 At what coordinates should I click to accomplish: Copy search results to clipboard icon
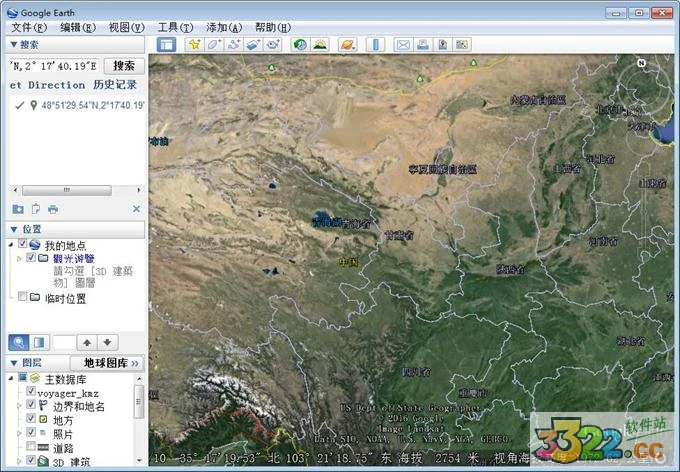pyautogui.click(x=36, y=209)
